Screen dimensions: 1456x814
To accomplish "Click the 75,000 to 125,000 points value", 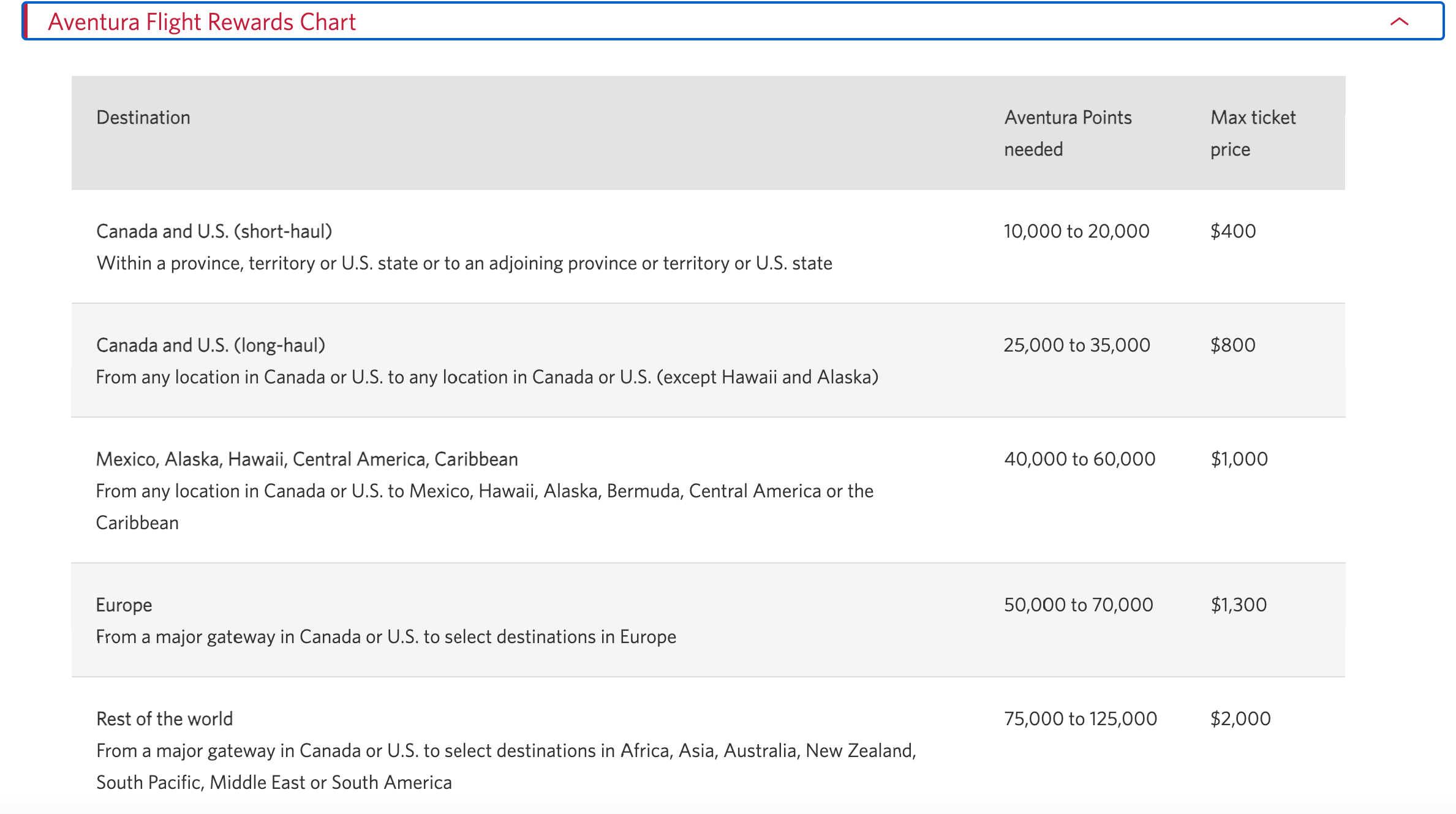I will pos(1080,718).
